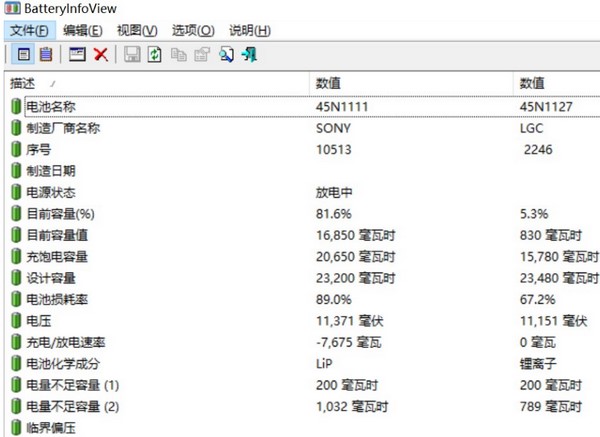Open the 说明(H) help menu
The image size is (600, 437).
pyautogui.click(x=250, y=30)
